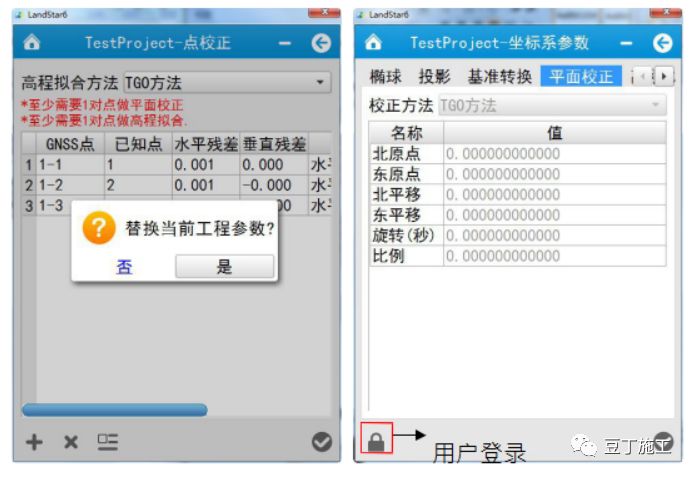Switch to the 投影 tab
Image resolution: width=694 pixels, height=477 pixels.
click(434, 77)
